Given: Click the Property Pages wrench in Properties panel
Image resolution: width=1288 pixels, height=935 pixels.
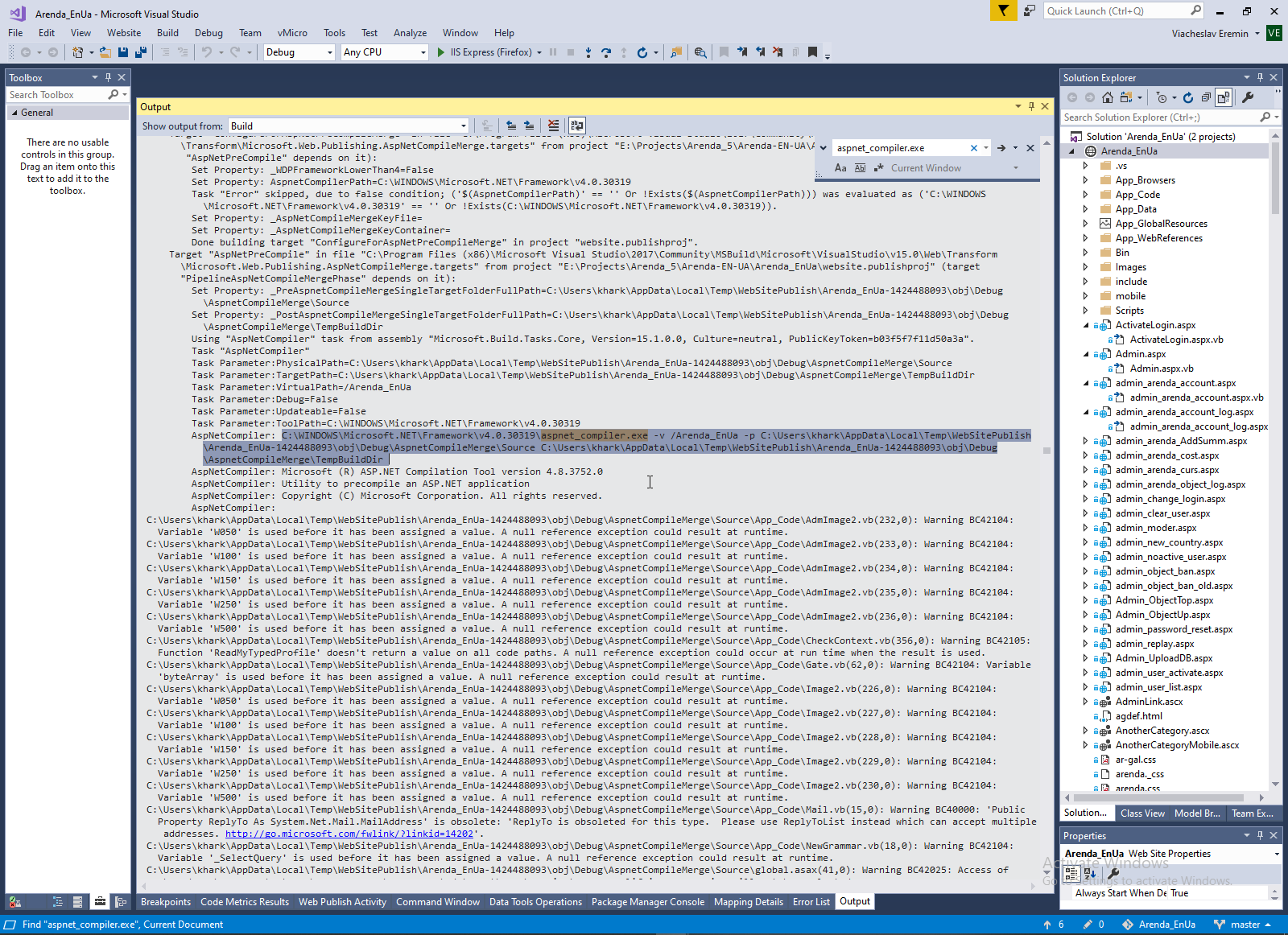Looking at the screenshot, I should click(x=1114, y=872).
